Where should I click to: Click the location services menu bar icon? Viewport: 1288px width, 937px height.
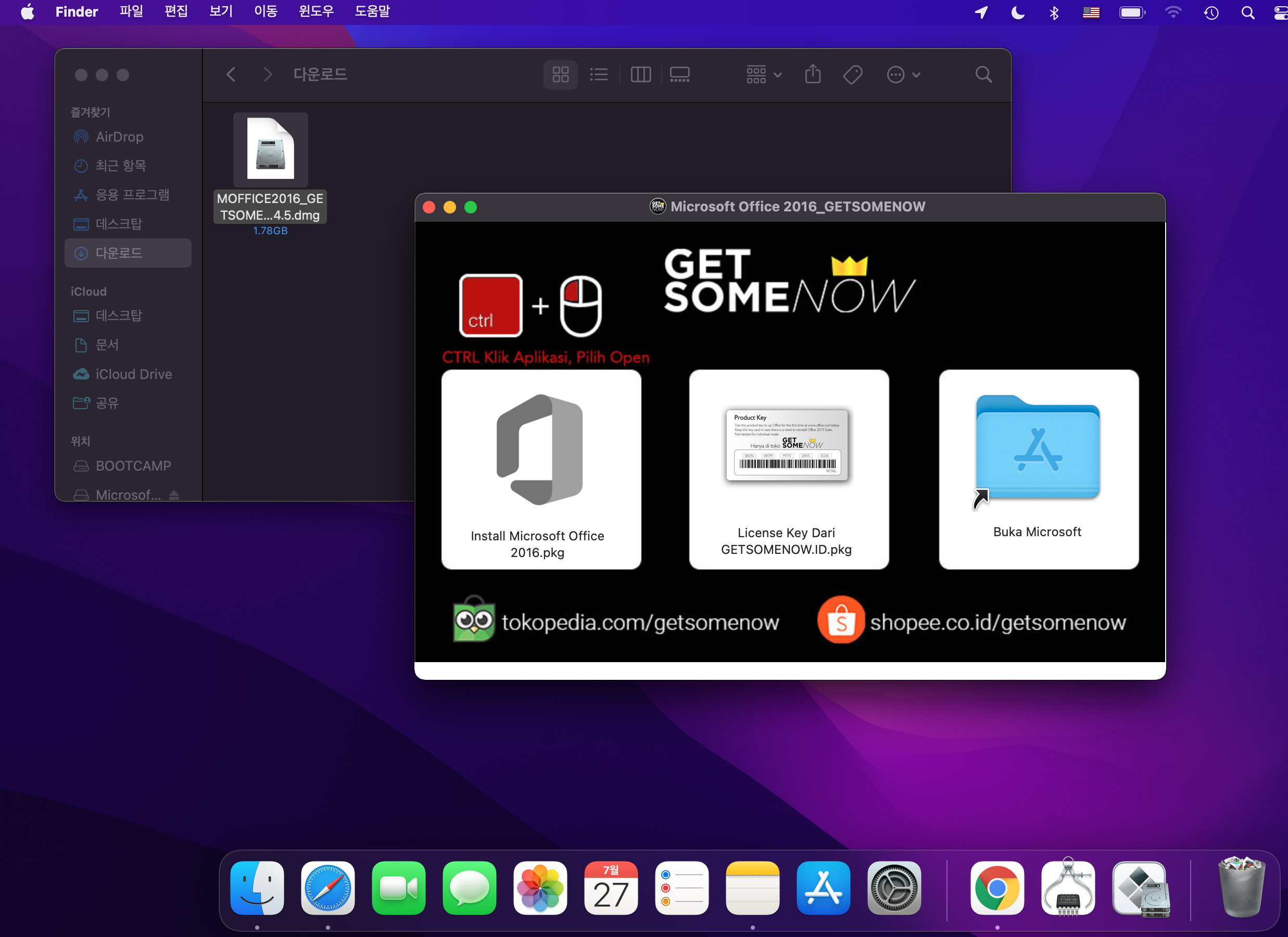(981, 12)
